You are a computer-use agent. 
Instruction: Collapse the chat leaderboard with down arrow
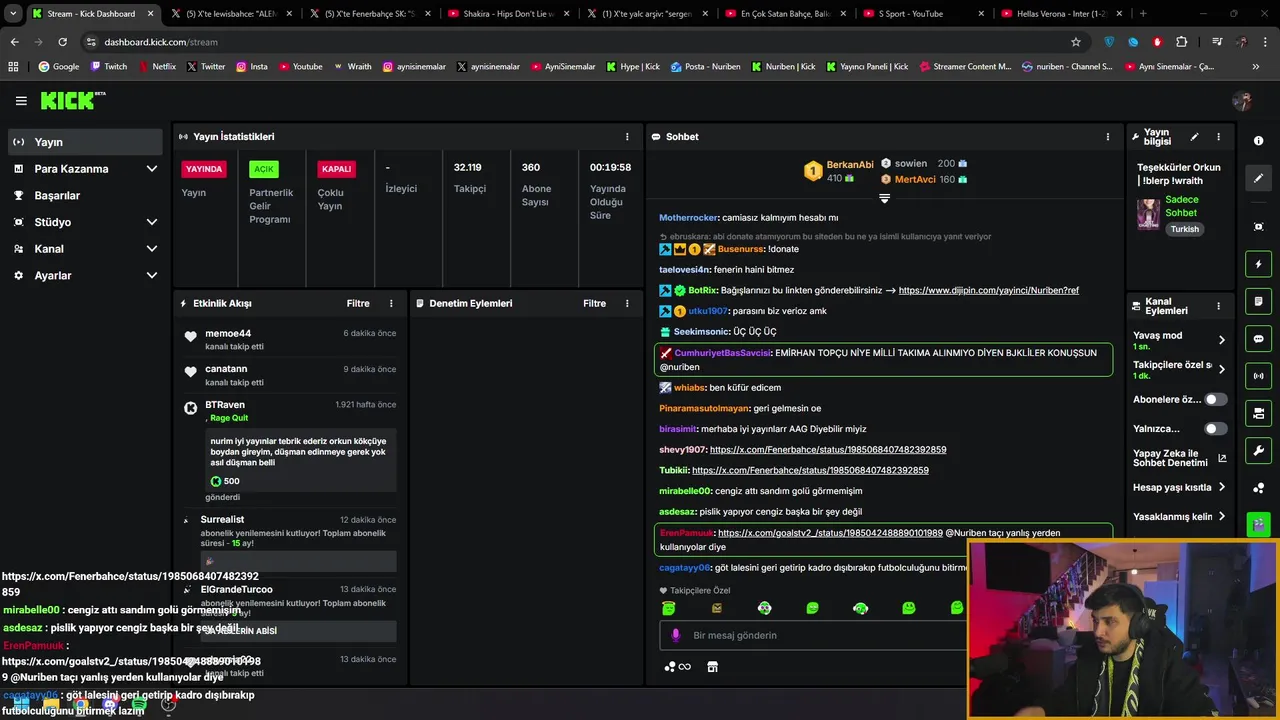[884, 199]
